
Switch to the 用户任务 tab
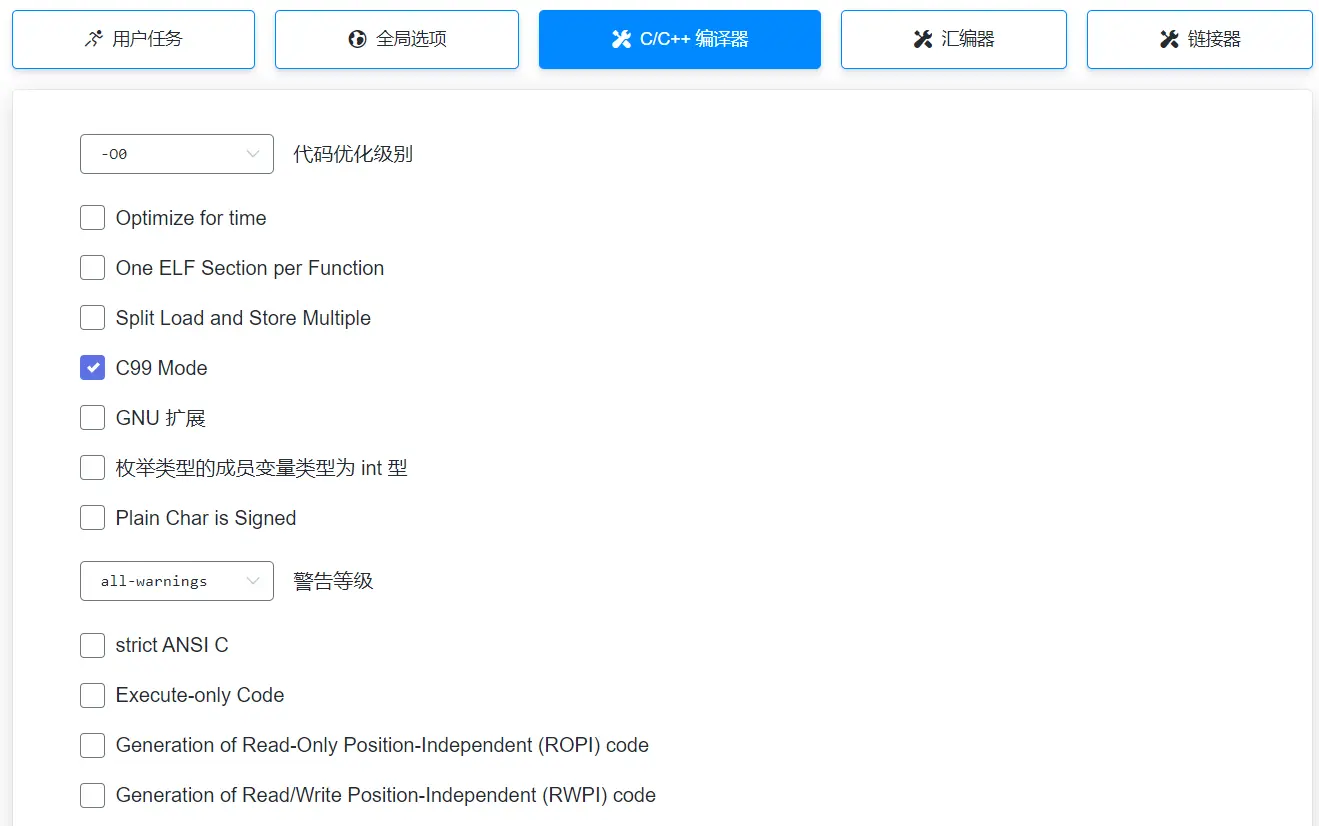pyautogui.click(x=133, y=38)
